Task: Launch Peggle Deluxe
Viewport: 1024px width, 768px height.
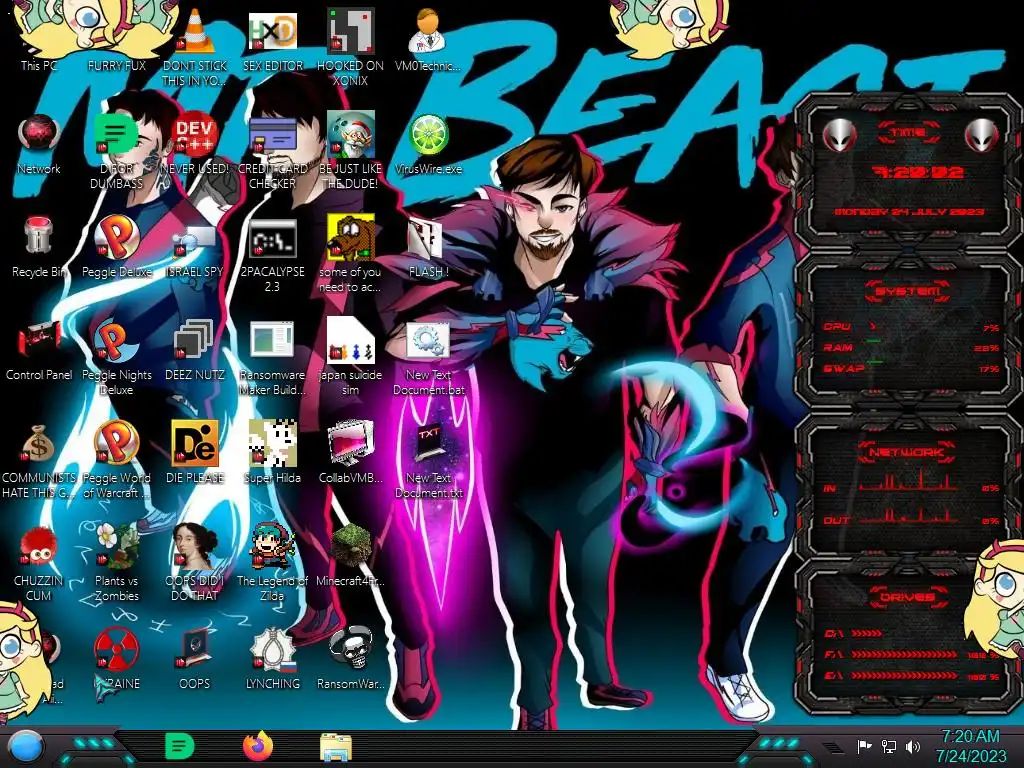Action: [116, 237]
